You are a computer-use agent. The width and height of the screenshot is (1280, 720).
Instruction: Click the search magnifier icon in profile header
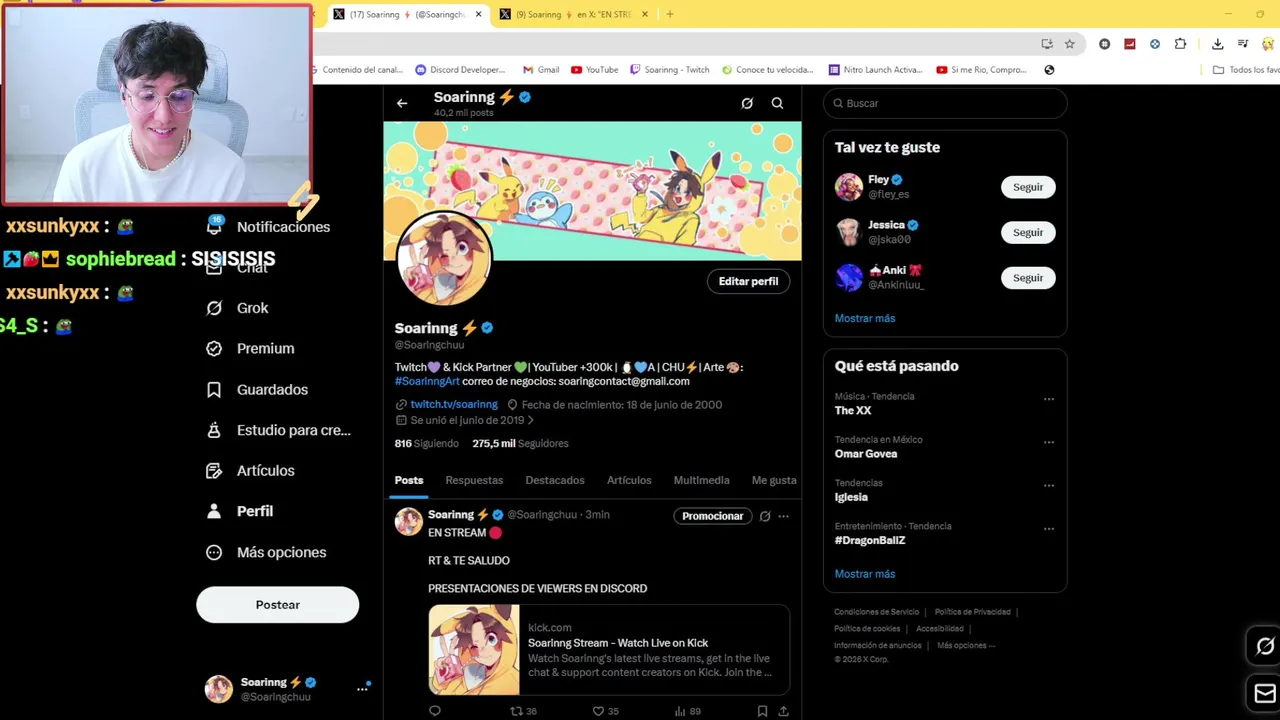(x=777, y=103)
